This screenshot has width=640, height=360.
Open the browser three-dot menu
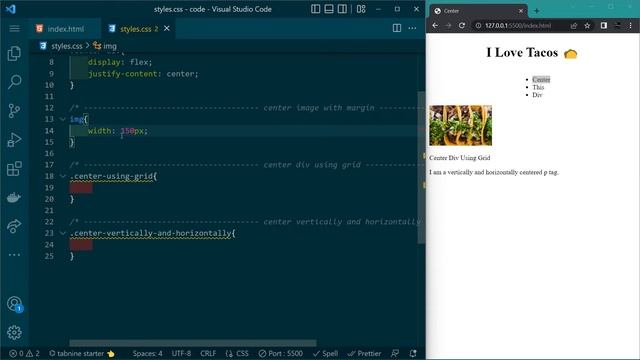pyautogui.click(x=631, y=25)
